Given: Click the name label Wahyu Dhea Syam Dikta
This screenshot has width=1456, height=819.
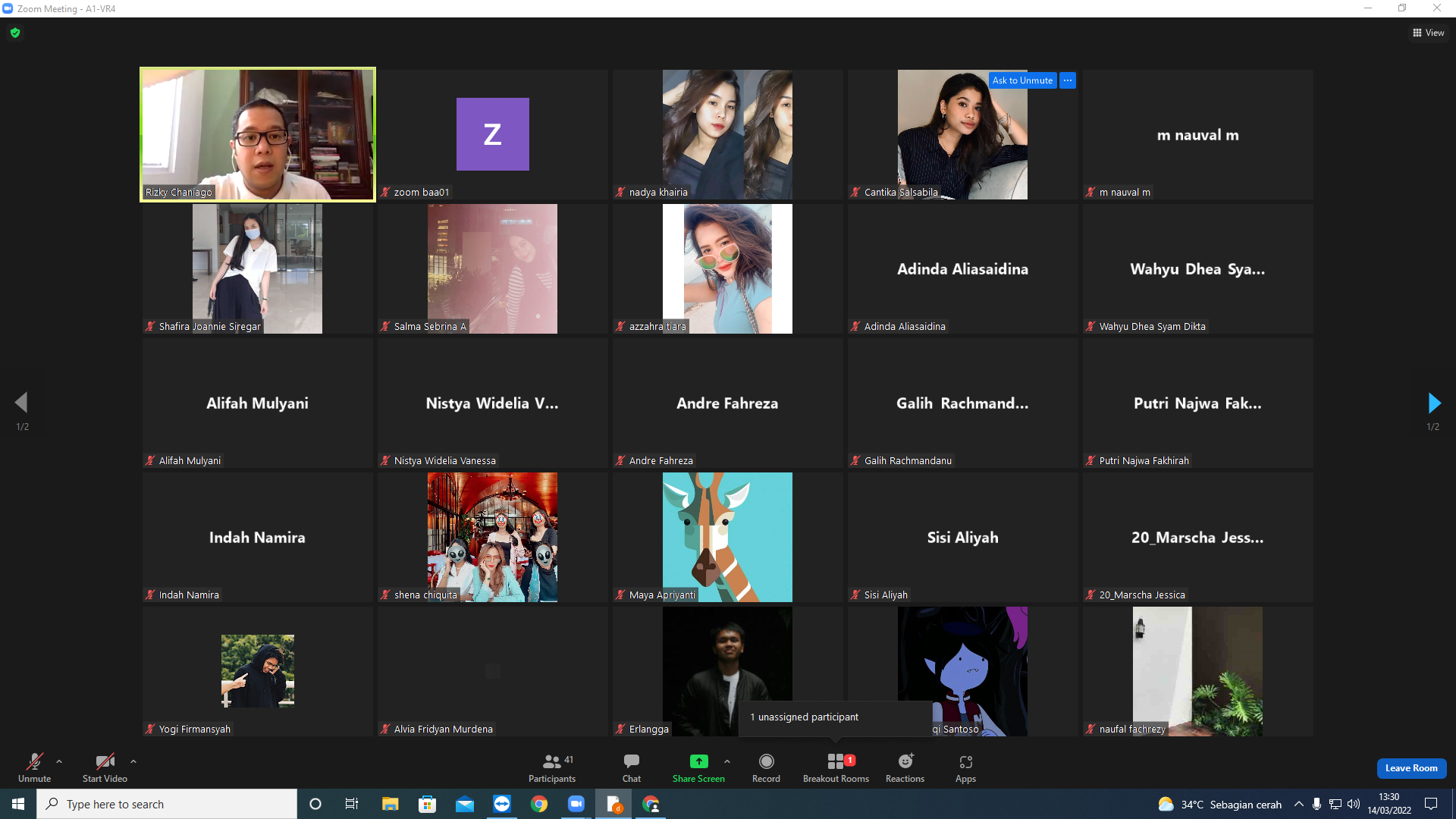Looking at the screenshot, I should tap(1153, 326).
